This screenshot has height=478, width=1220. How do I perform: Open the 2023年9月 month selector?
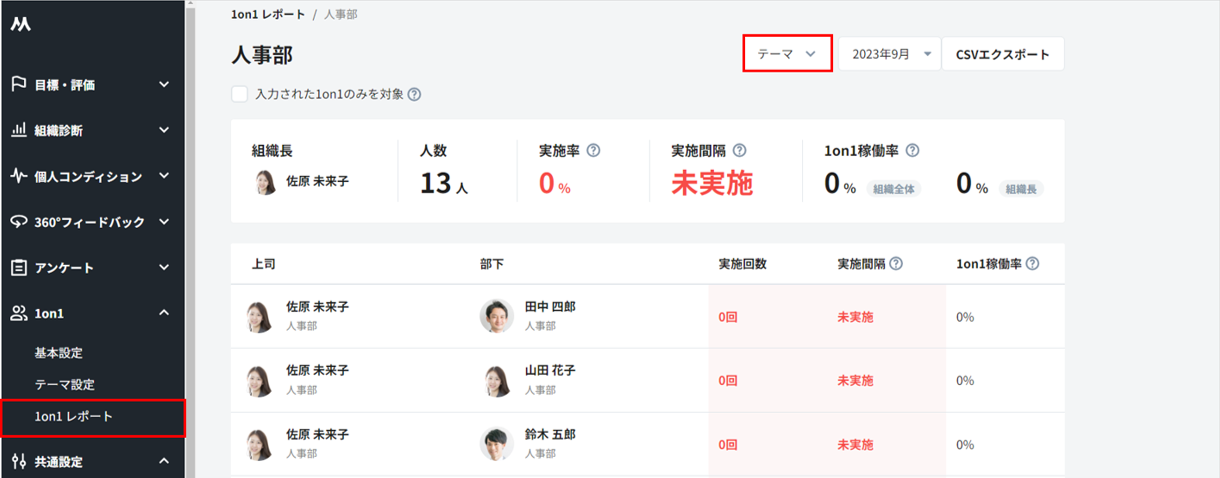pos(889,54)
